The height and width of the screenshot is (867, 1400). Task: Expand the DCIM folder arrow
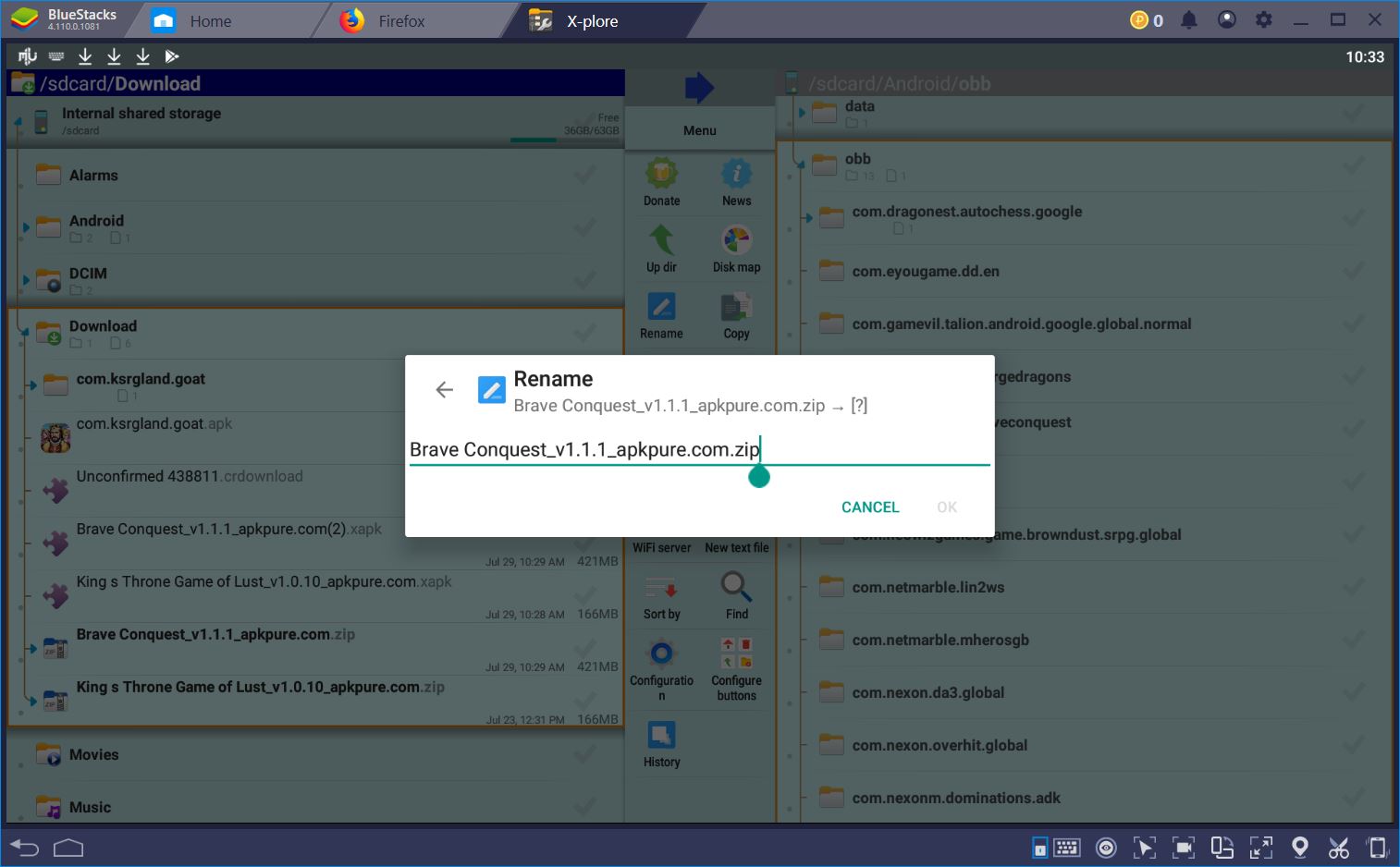coord(26,279)
